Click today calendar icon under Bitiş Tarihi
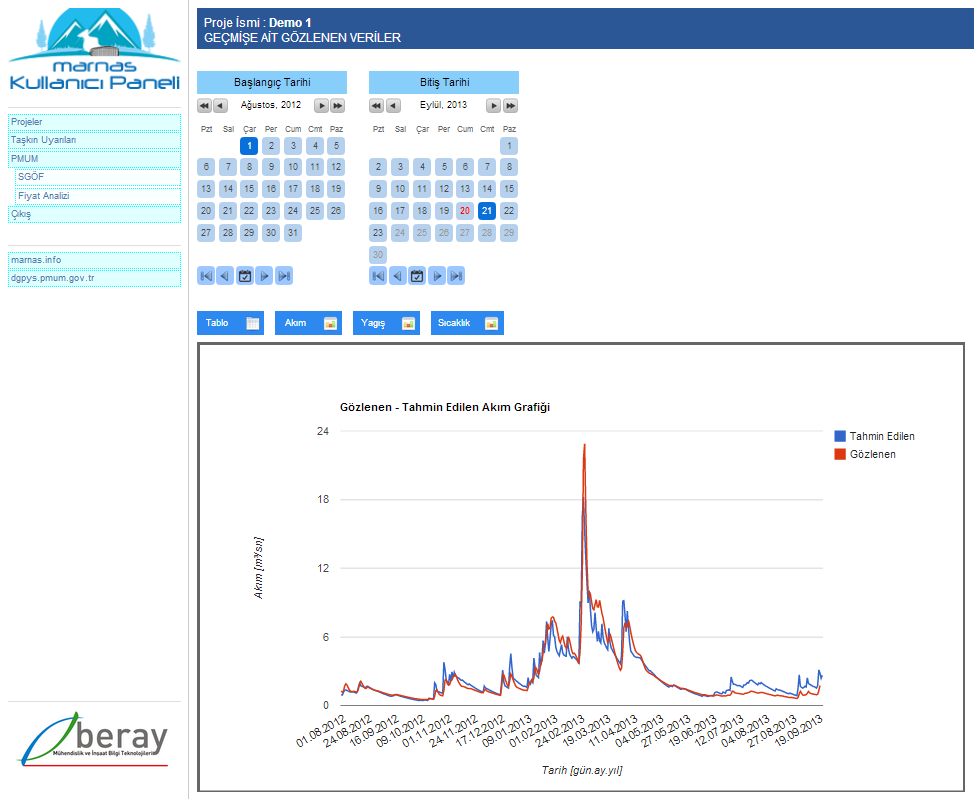This screenshot has width=974, height=799. 417,275
